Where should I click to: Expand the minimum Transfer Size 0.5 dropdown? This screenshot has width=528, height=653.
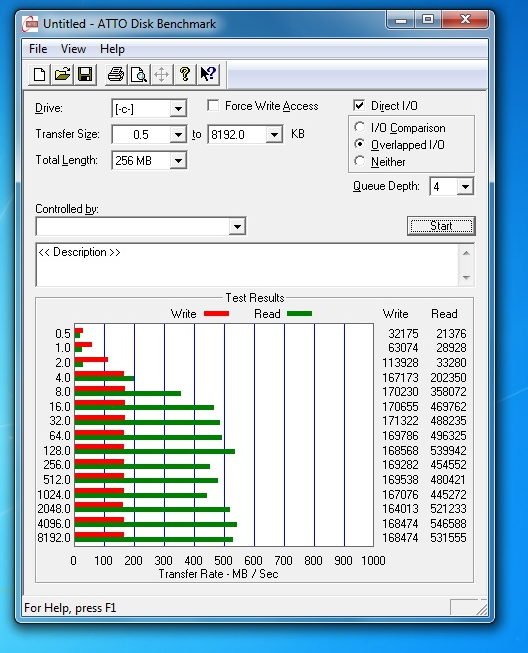tap(178, 135)
